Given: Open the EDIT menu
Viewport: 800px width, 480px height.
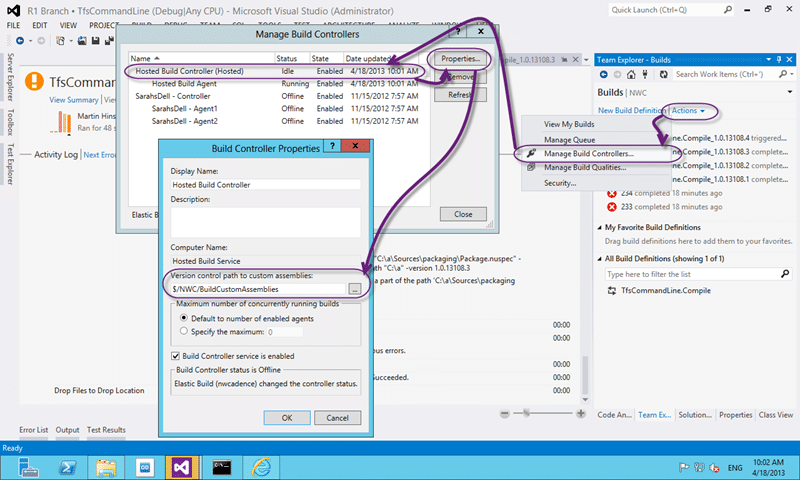Looking at the screenshot, I should point(40,26).
